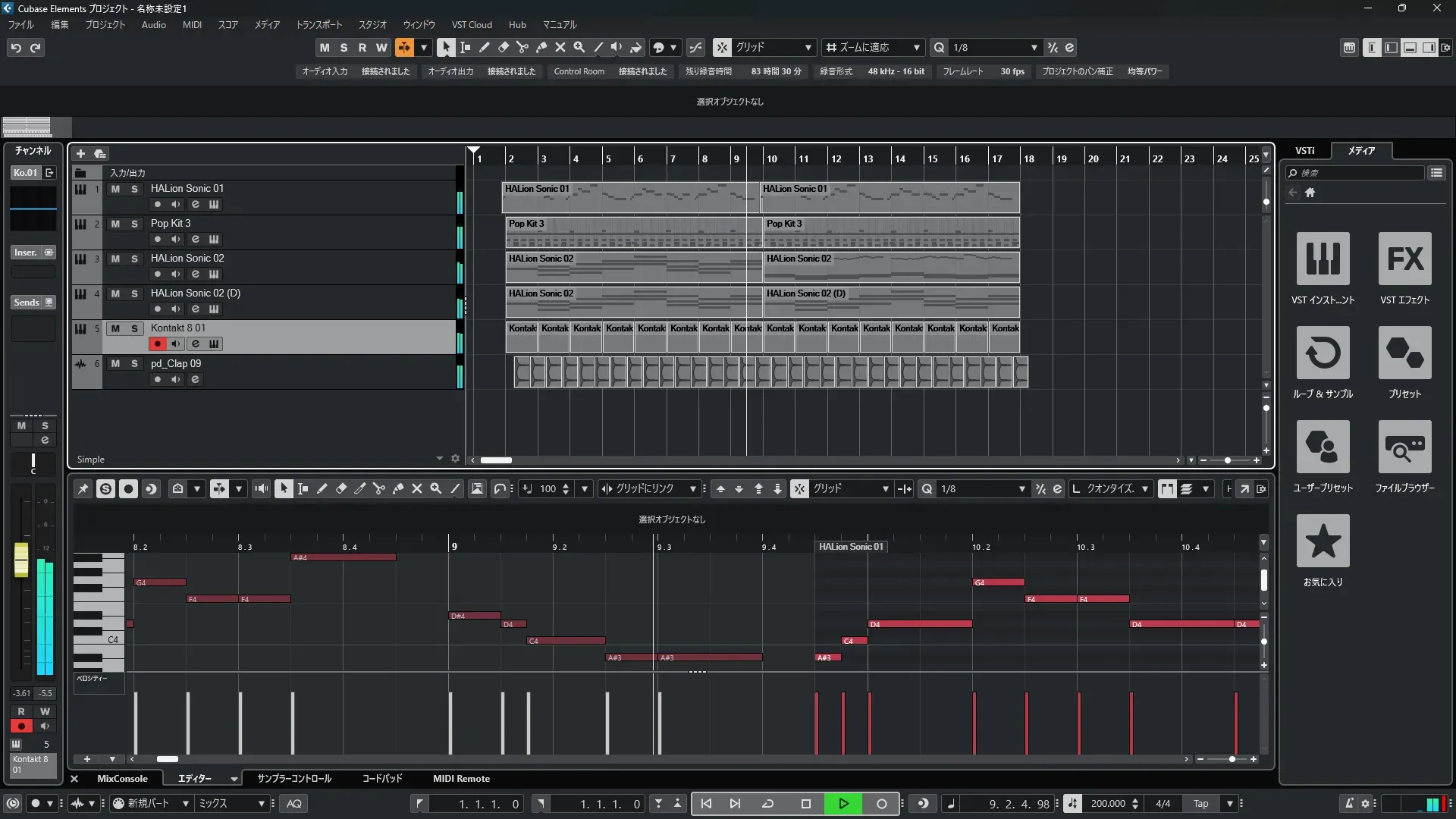
Task: Mute the Pop Kit 3 track
Action: 115,224
